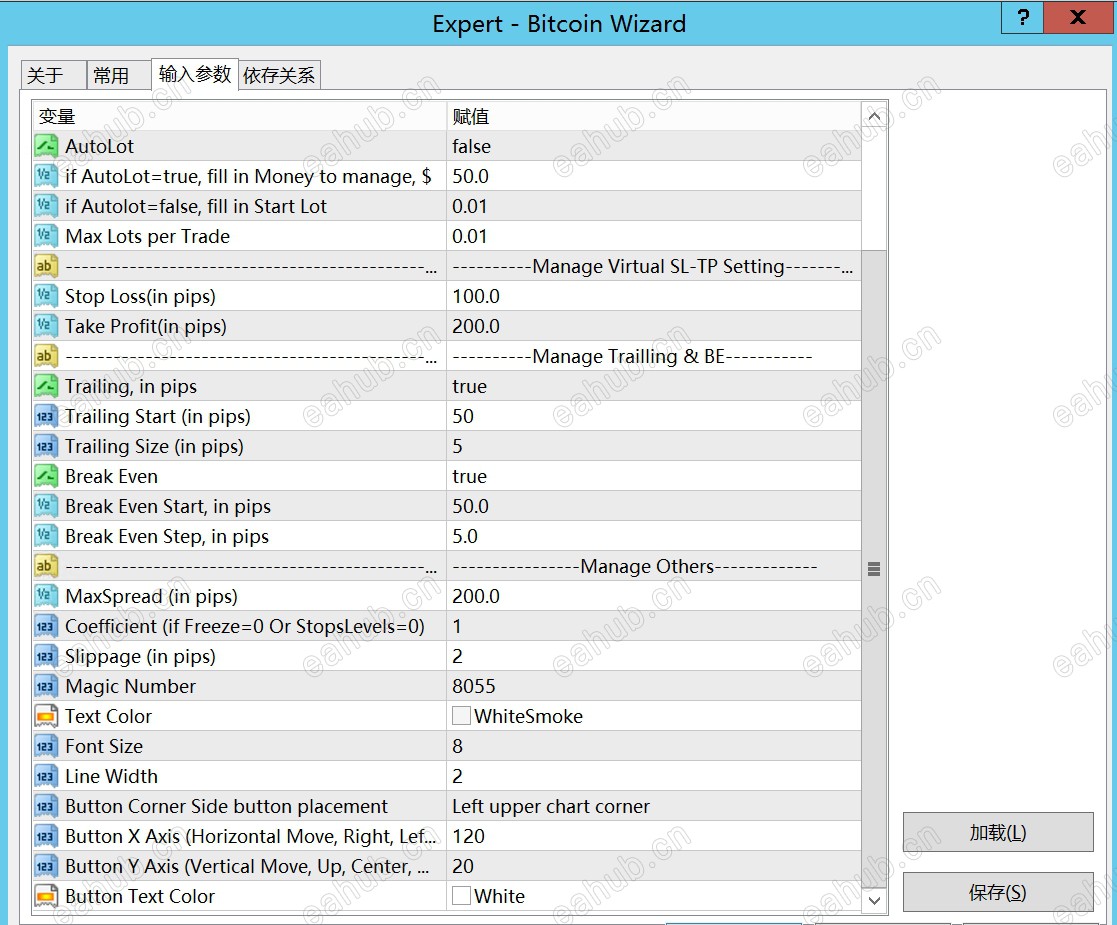This screenshot has width=1117, height=925.
Task: Select the Coefficient (if Freeze=0 Or StopsLevels=0) label
Action: [245, 626]
